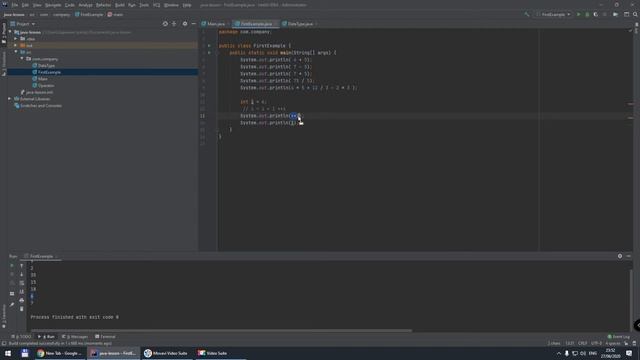Toggle Favorites side stripe button
640x360 pixels.
(4, 316)
